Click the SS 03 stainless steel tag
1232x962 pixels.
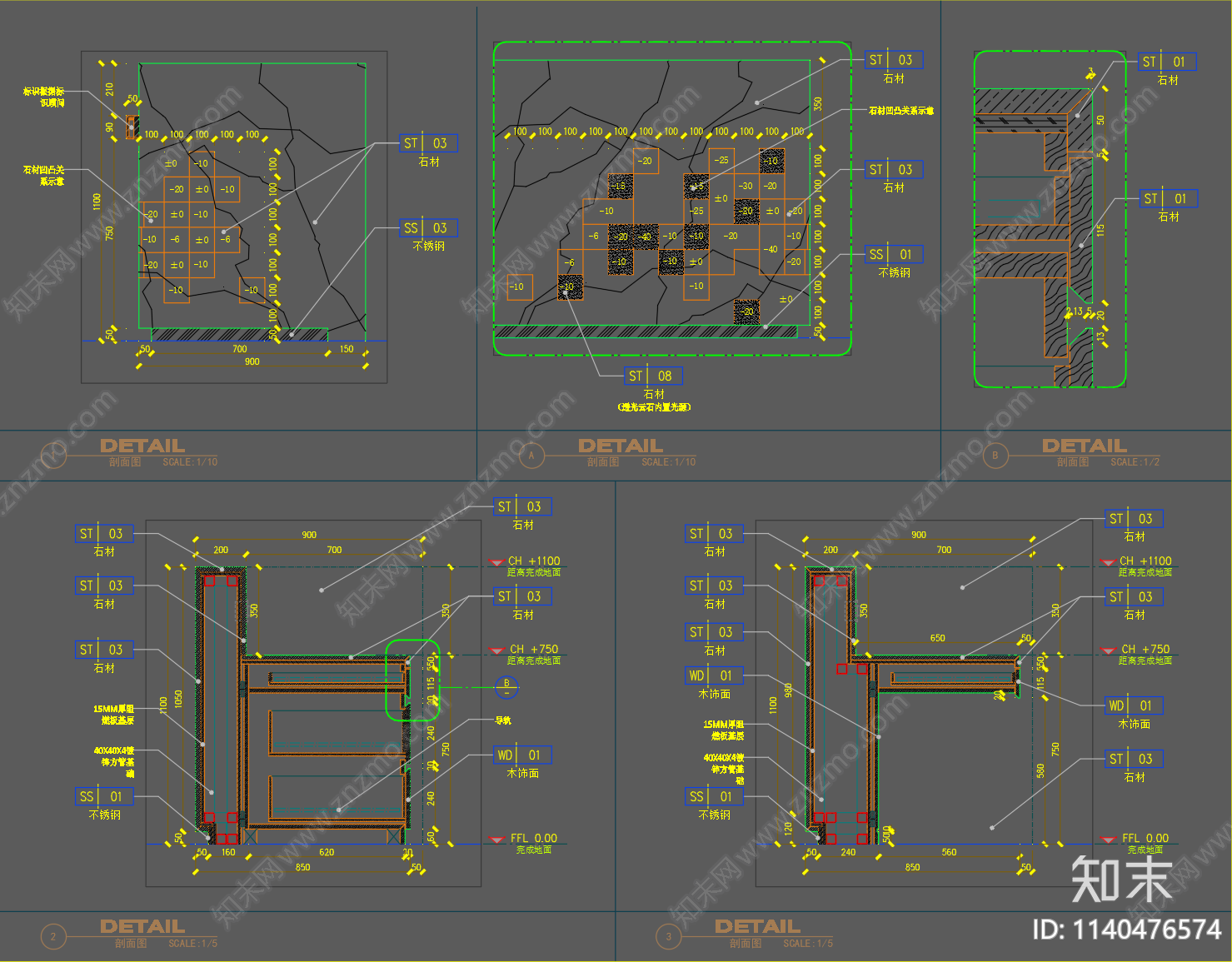pos(428,227)
